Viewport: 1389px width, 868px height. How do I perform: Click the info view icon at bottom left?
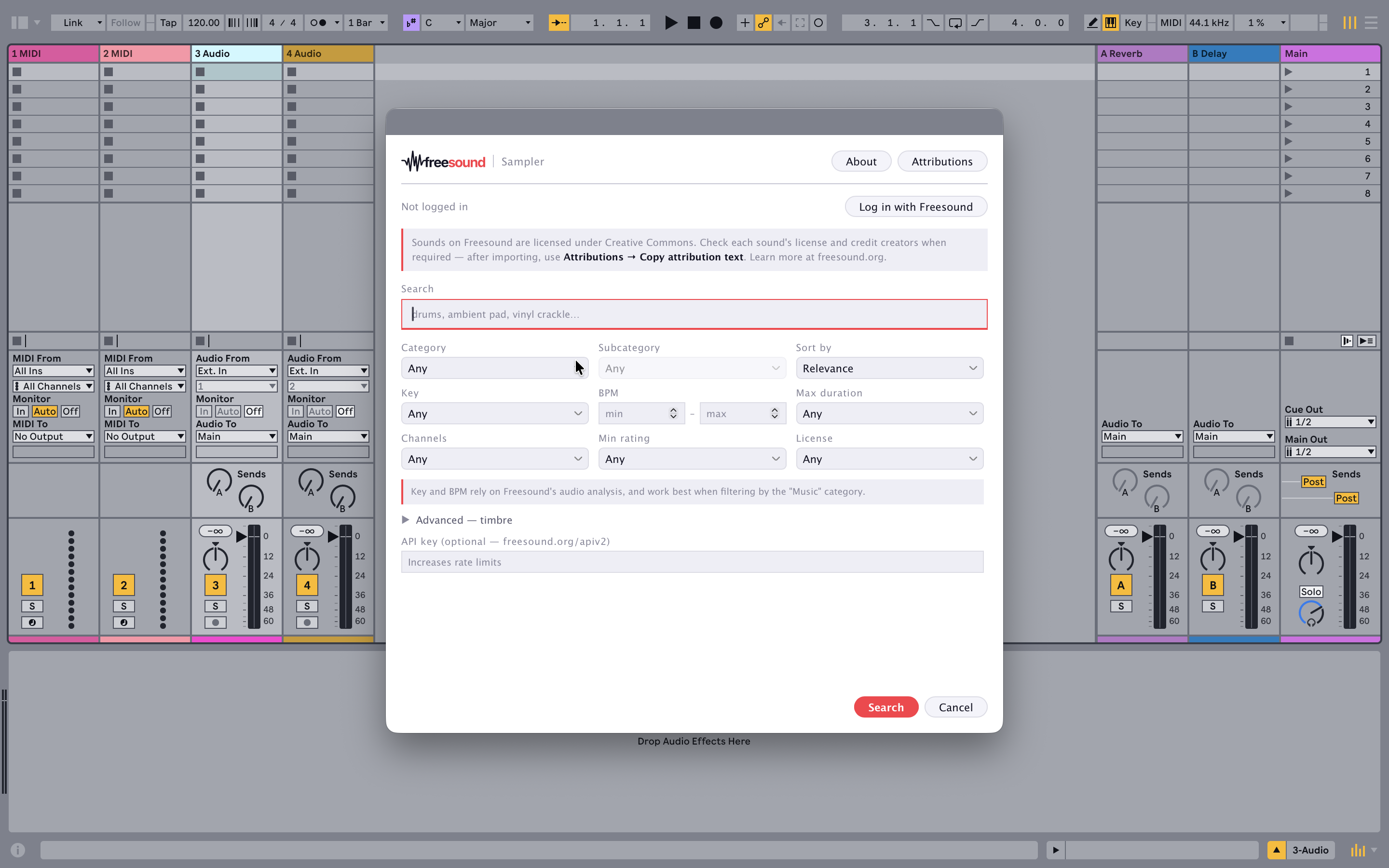18,850
